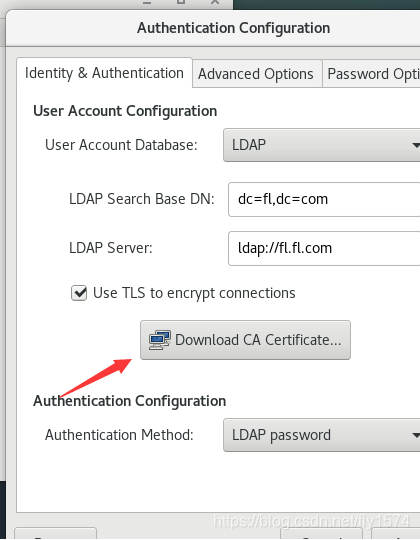
Task: Switch to the Identity & Authentication tab
Action: click(104, 73)
